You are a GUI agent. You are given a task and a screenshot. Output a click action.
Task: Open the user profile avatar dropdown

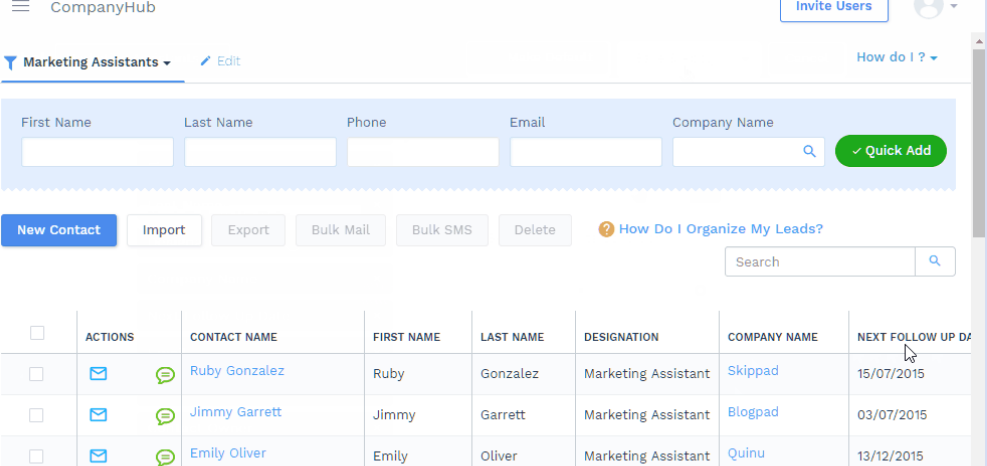936,8
